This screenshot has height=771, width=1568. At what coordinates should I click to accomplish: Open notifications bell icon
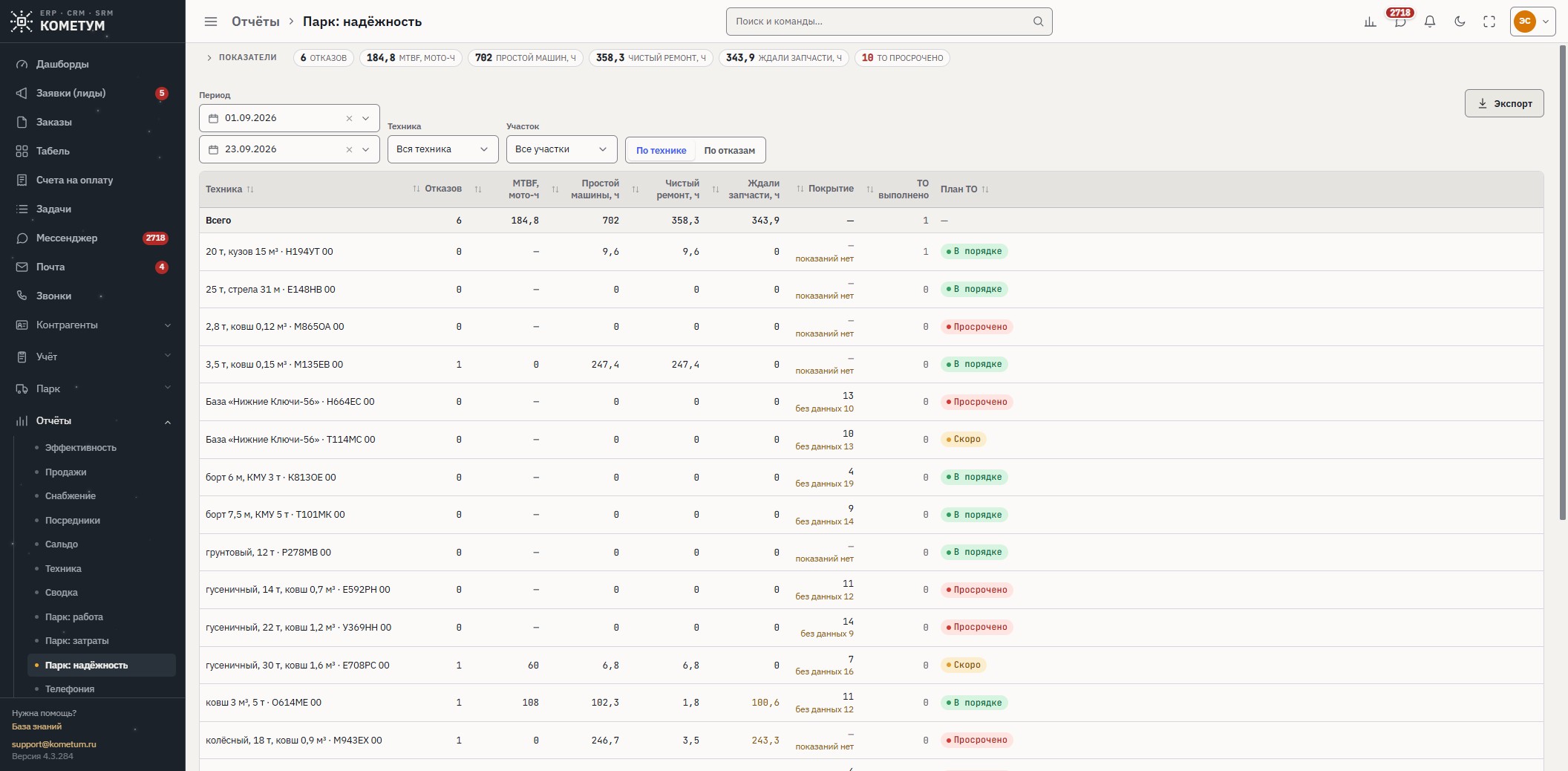pyautogui.click(x=1429, y=22)
